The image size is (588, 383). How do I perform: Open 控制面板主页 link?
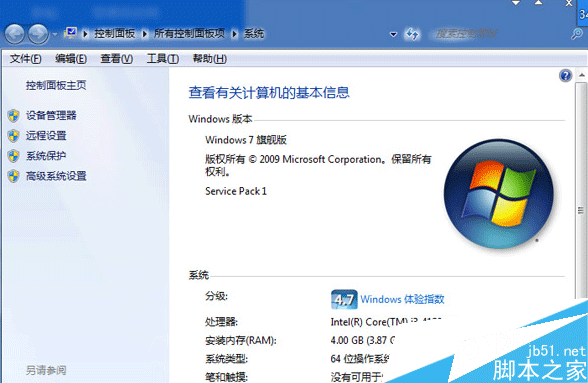tap(56, 86)
